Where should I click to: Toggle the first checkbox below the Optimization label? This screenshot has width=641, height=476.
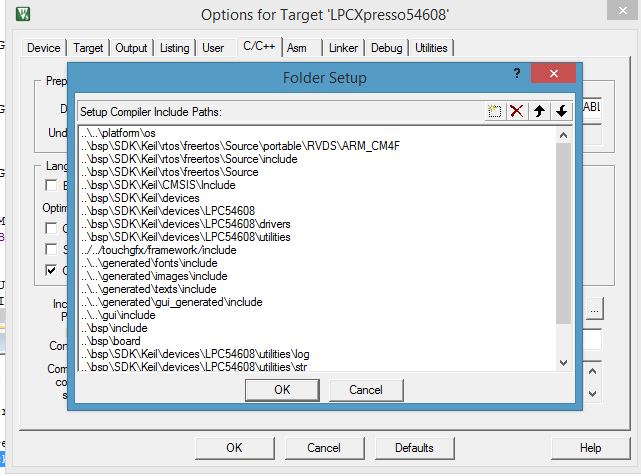[51, 228]
